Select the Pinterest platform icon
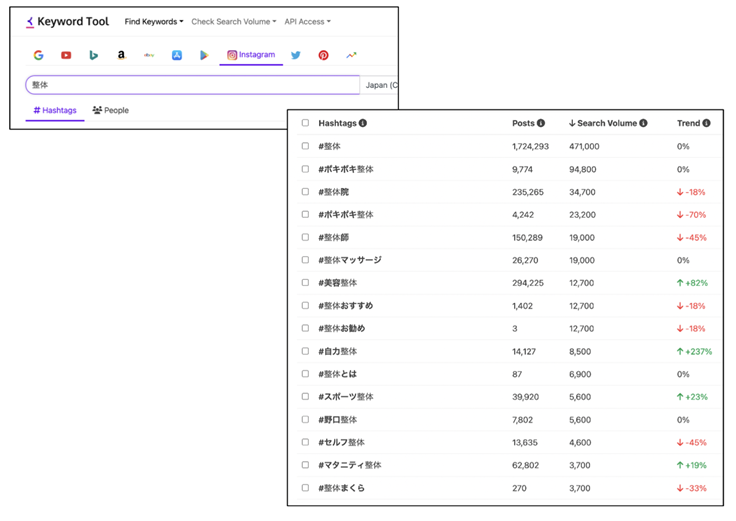This screenshot has width=736, height=521. tap(323, 55)
